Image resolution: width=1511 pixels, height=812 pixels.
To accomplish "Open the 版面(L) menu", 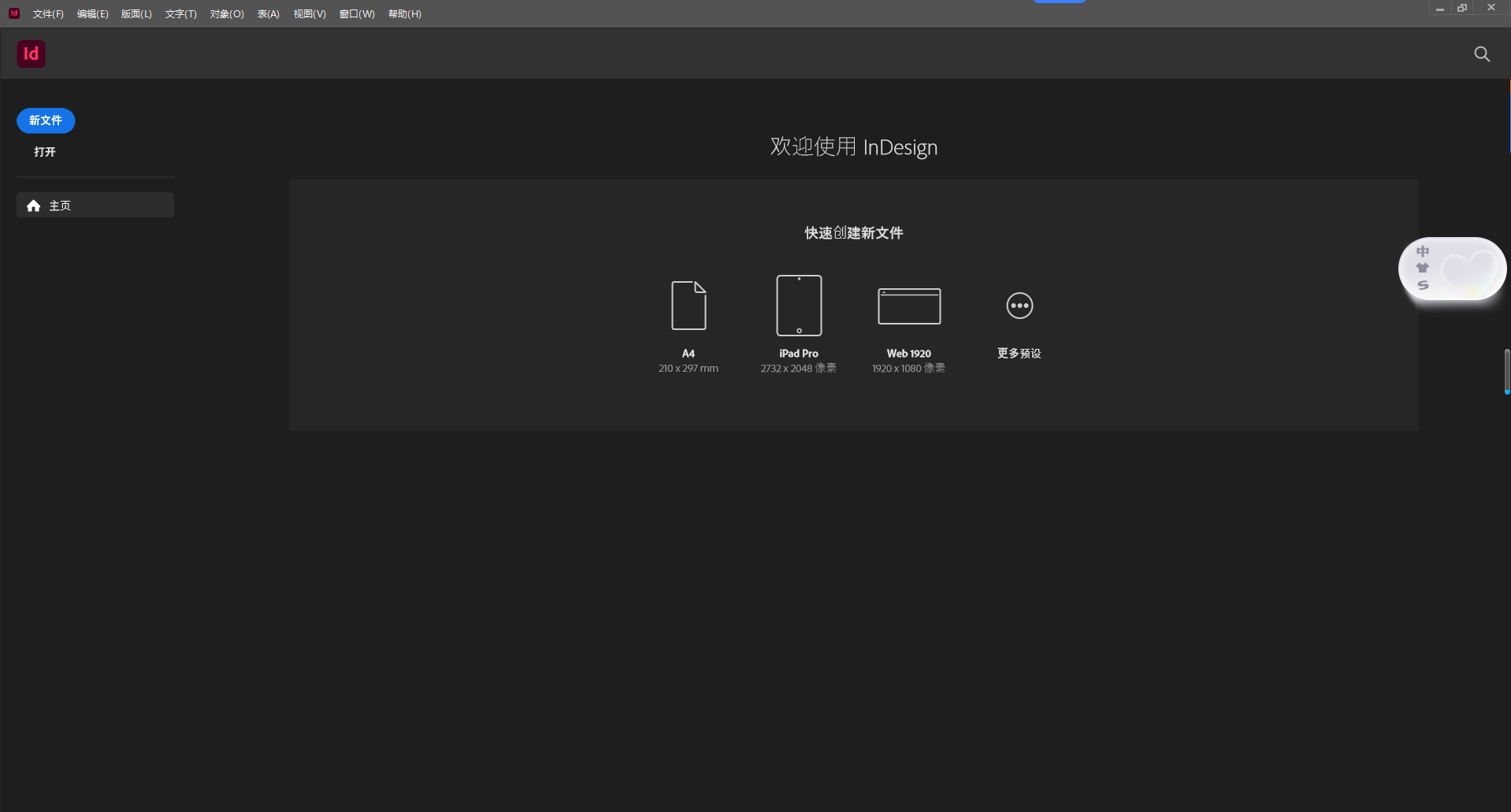I will tap(136, 13).
